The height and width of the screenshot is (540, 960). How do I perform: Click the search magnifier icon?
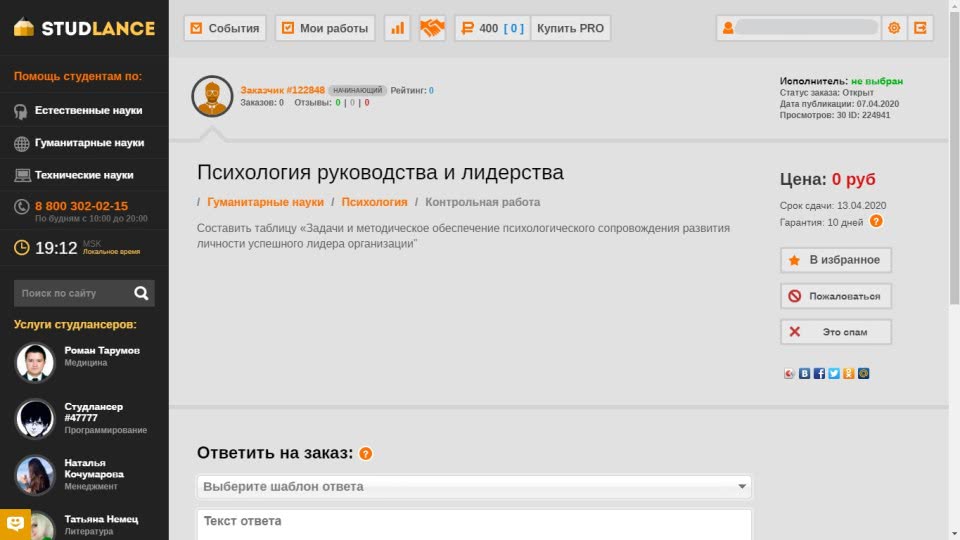point(141,293)
